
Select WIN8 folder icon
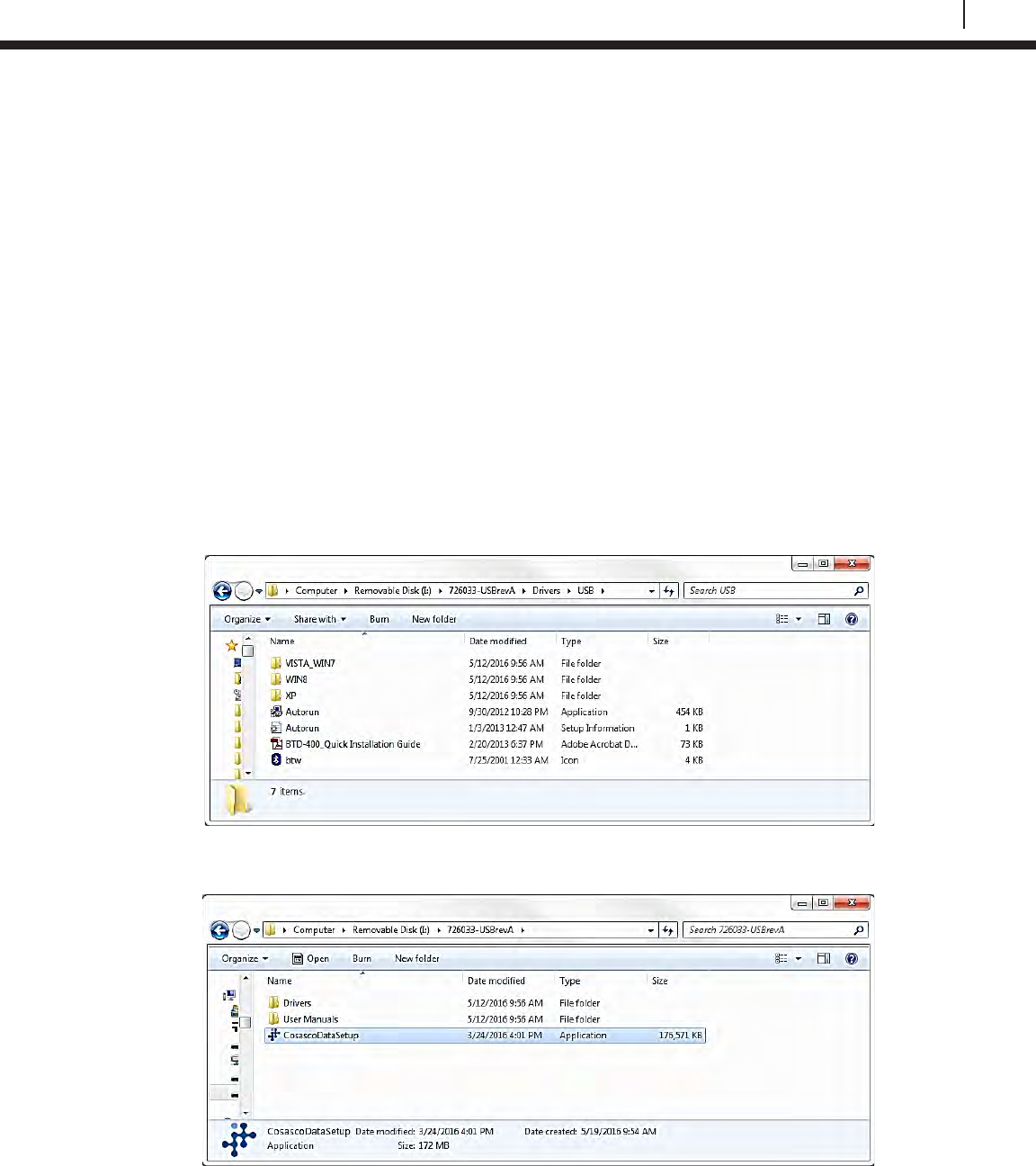tap(276, 679)
